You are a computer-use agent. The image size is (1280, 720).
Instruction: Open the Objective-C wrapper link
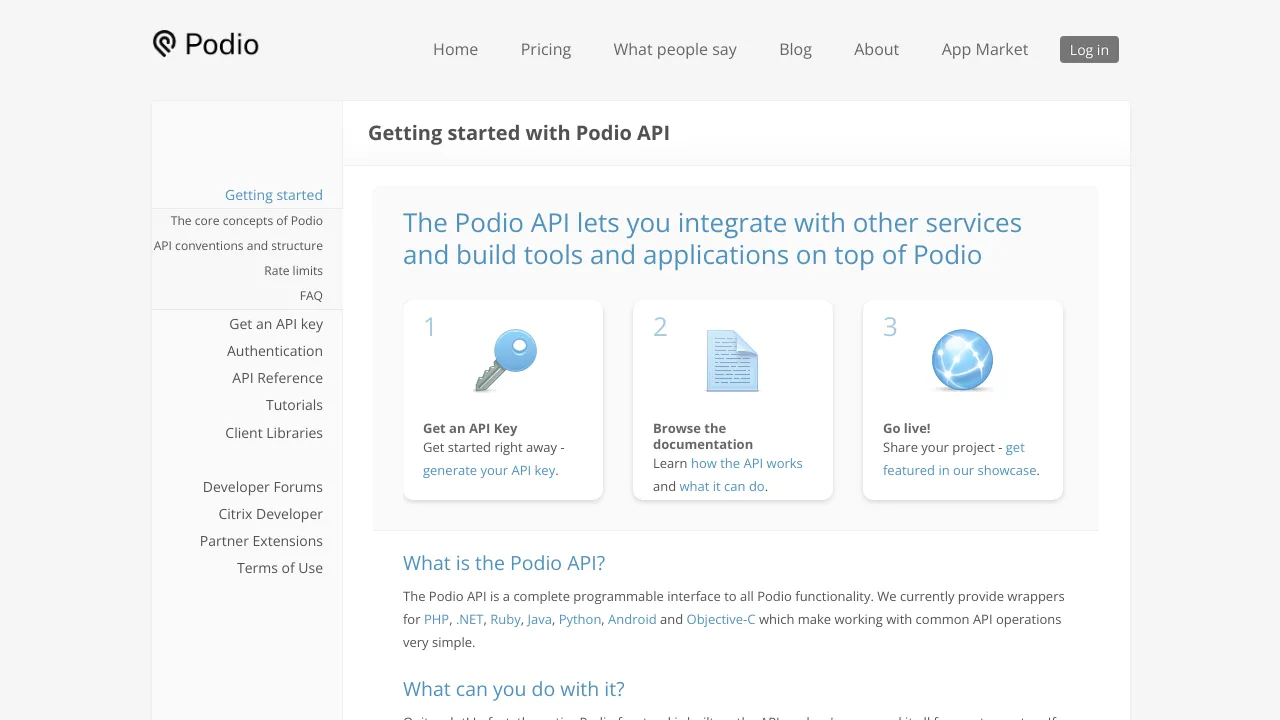click(721, 619)
